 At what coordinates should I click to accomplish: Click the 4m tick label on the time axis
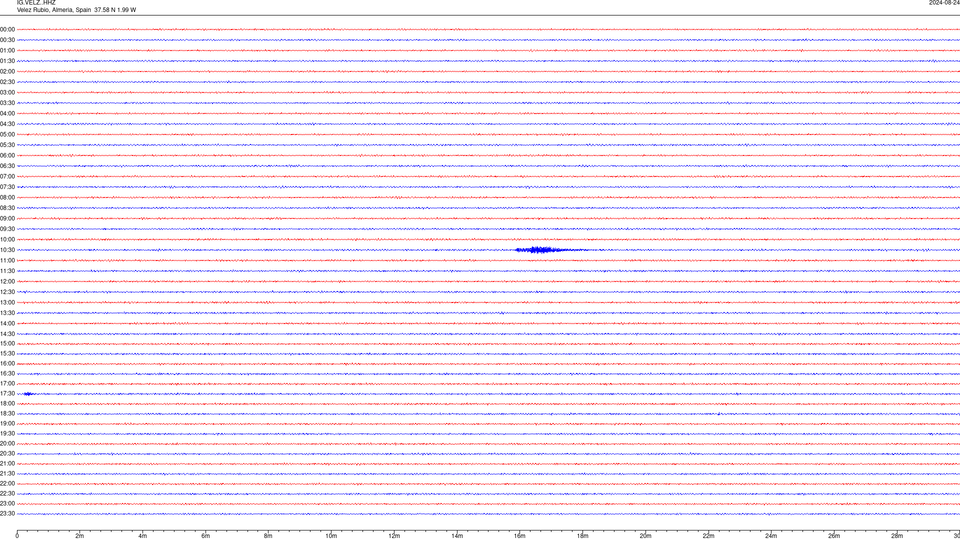pos(143,536)
